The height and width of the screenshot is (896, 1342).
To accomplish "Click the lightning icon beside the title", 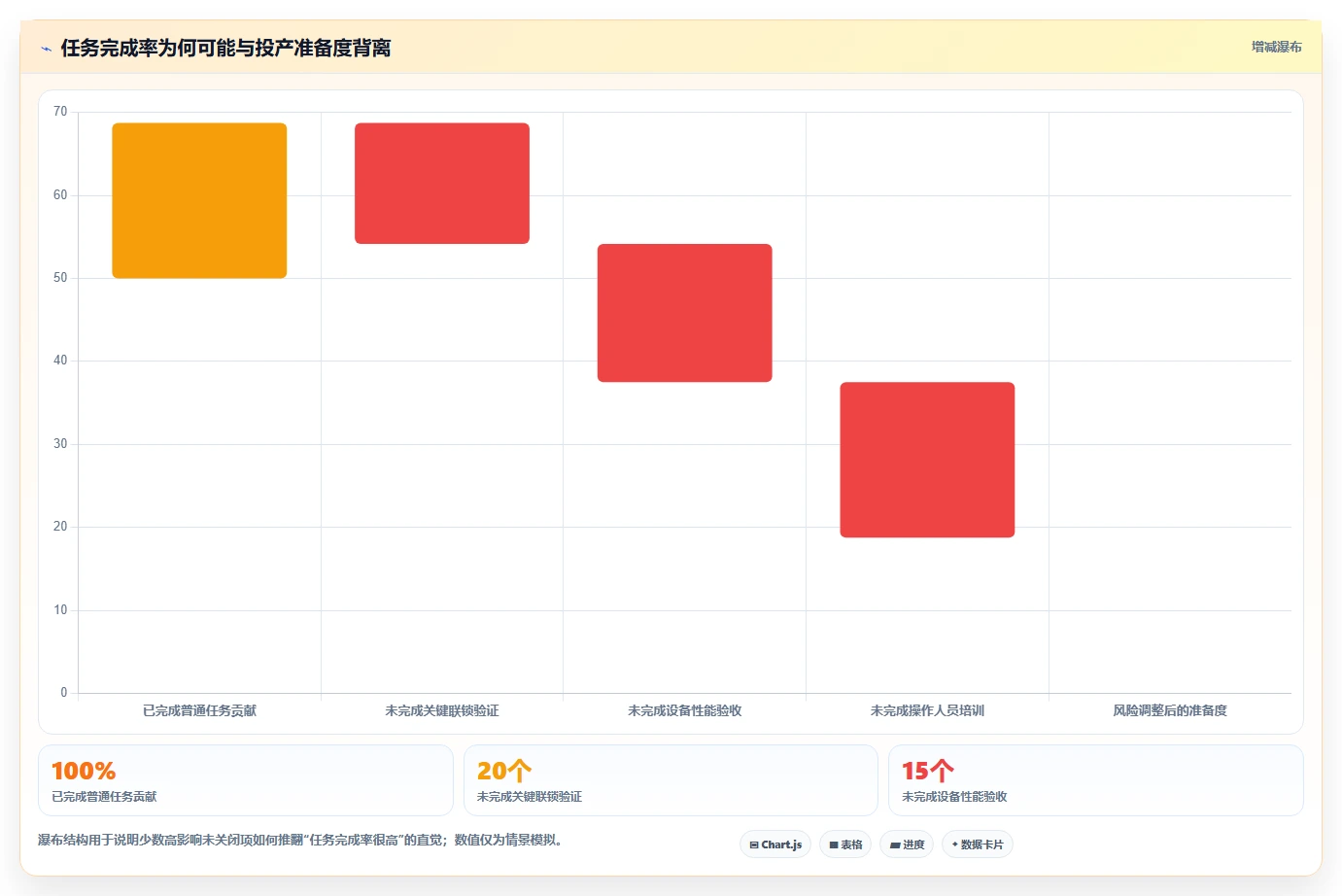I will (x=46, y=49).
